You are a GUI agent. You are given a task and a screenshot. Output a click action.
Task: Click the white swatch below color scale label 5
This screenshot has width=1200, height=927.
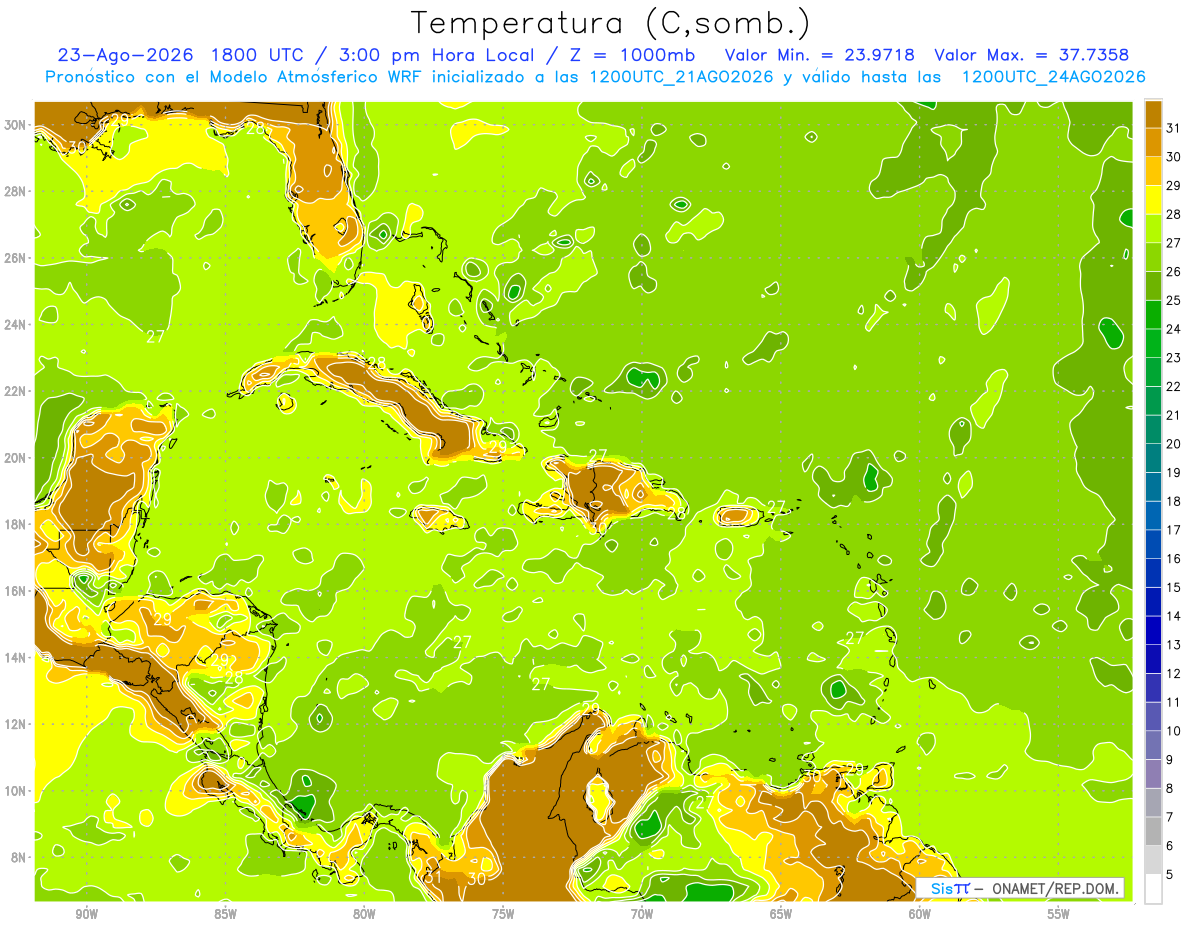coord(1153,889)
